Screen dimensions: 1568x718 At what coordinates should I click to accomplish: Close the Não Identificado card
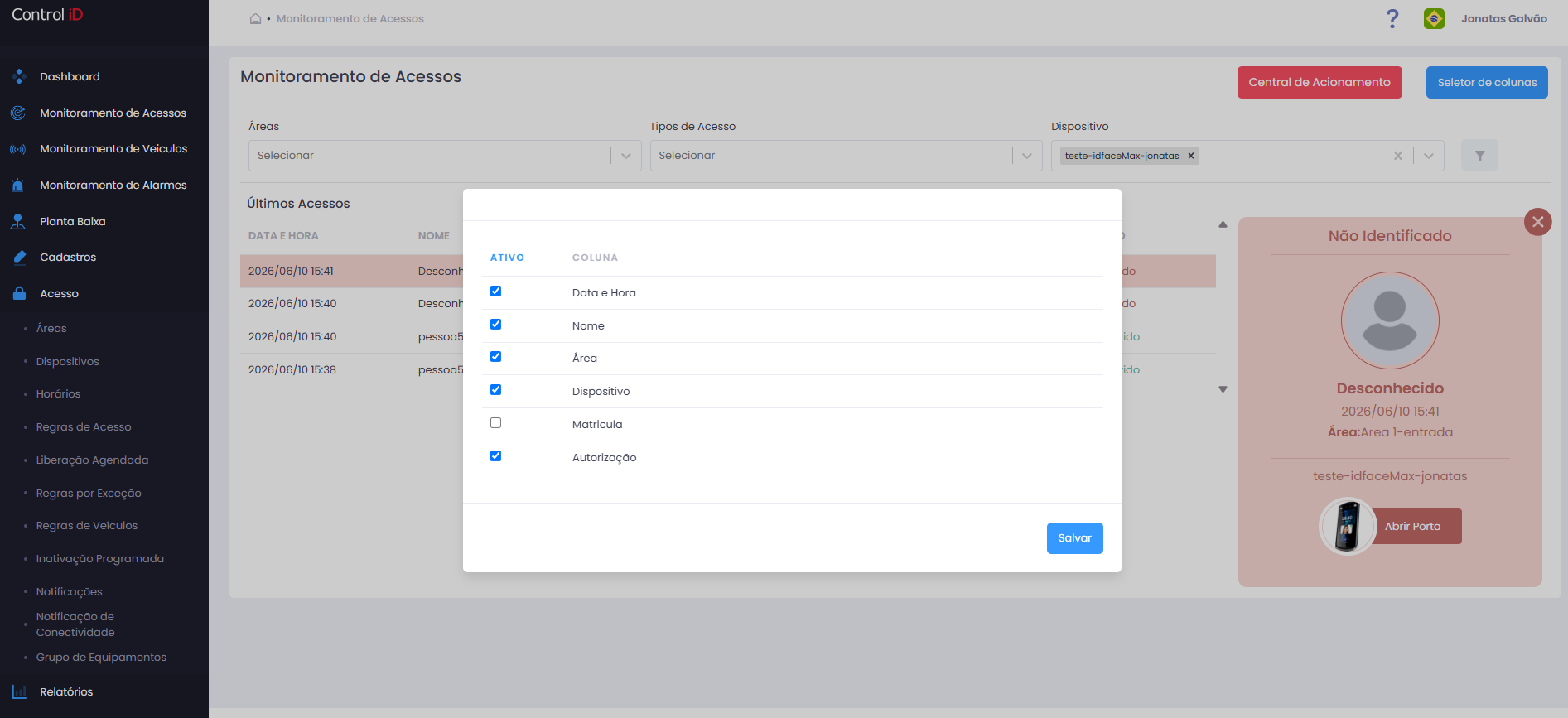coord(1538,221)
